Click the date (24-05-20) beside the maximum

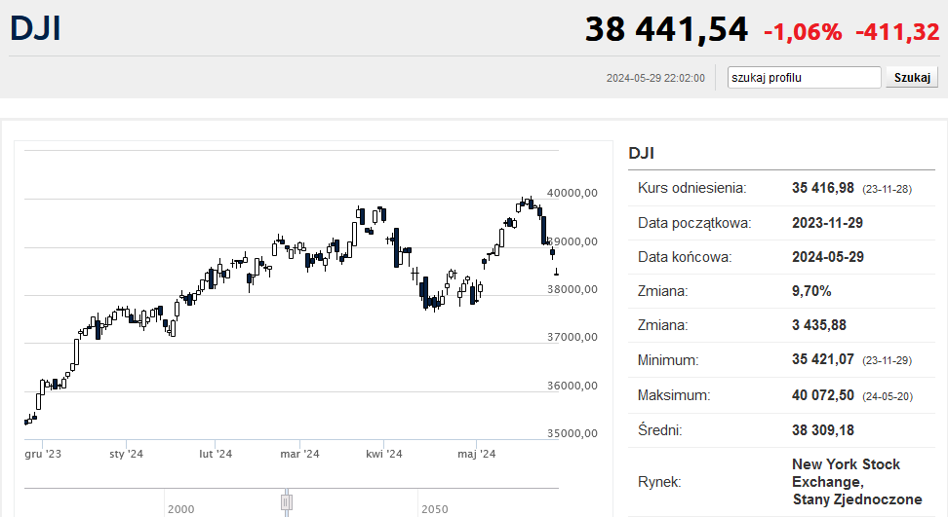click(888, 397)
